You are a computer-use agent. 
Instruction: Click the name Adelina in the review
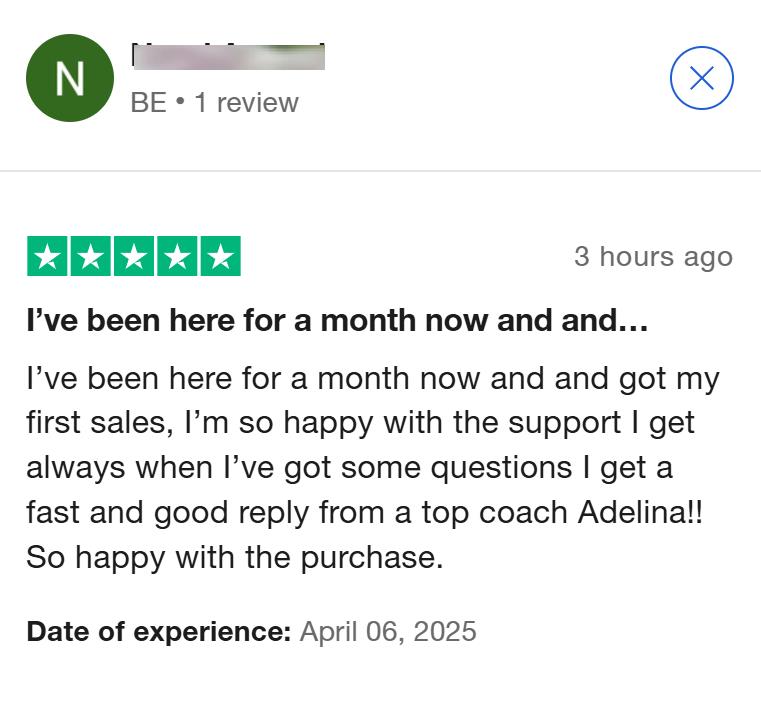click(x=631, y=512)
